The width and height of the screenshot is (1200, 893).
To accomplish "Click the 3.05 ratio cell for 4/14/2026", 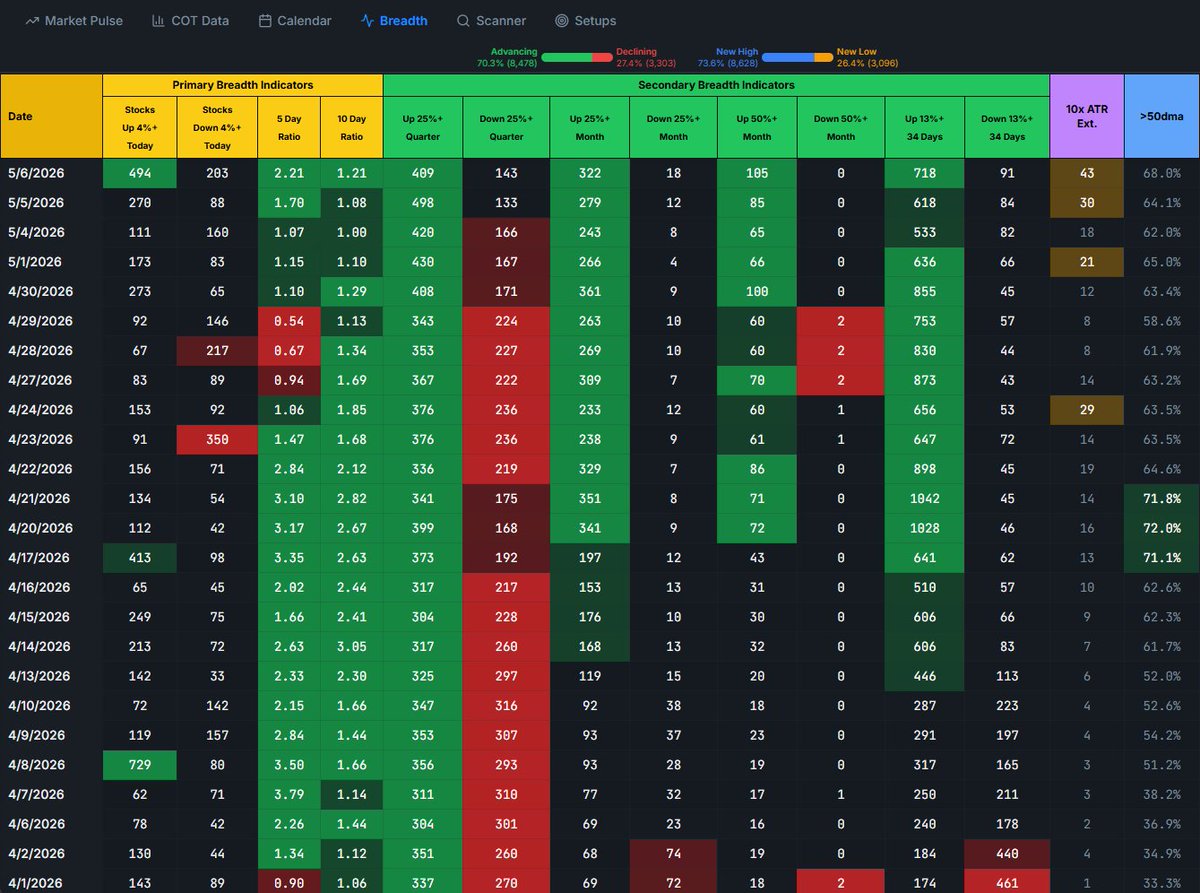I will point(352,646).
